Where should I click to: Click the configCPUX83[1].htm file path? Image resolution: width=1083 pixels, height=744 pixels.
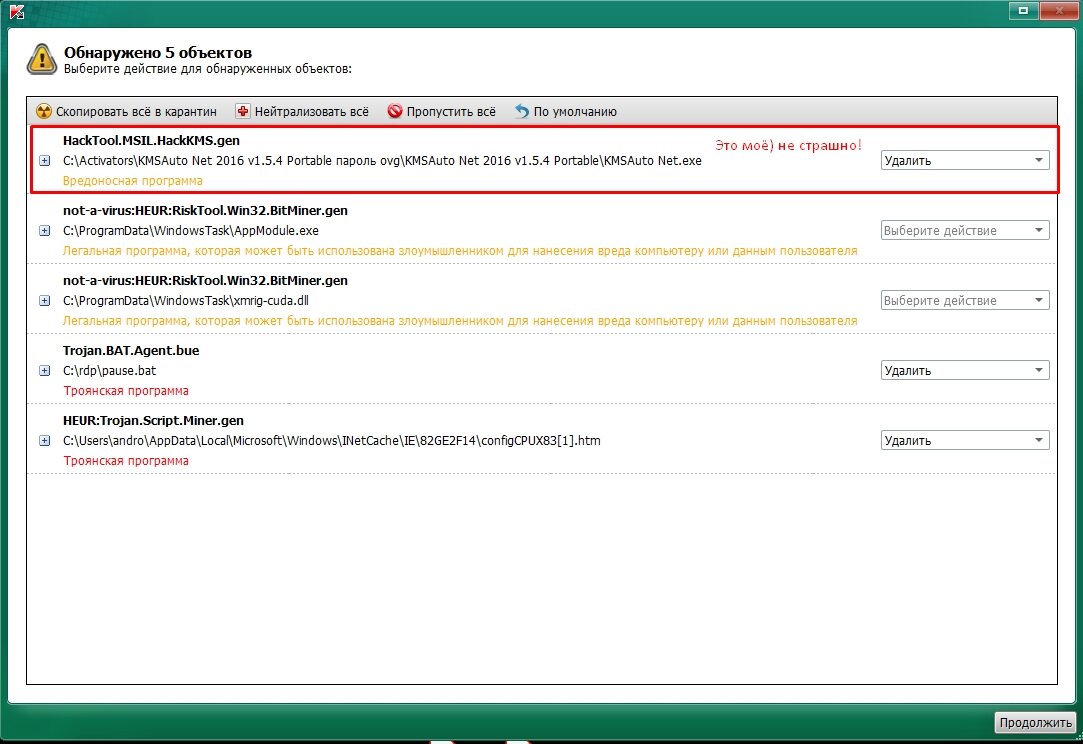click(332, 441)
